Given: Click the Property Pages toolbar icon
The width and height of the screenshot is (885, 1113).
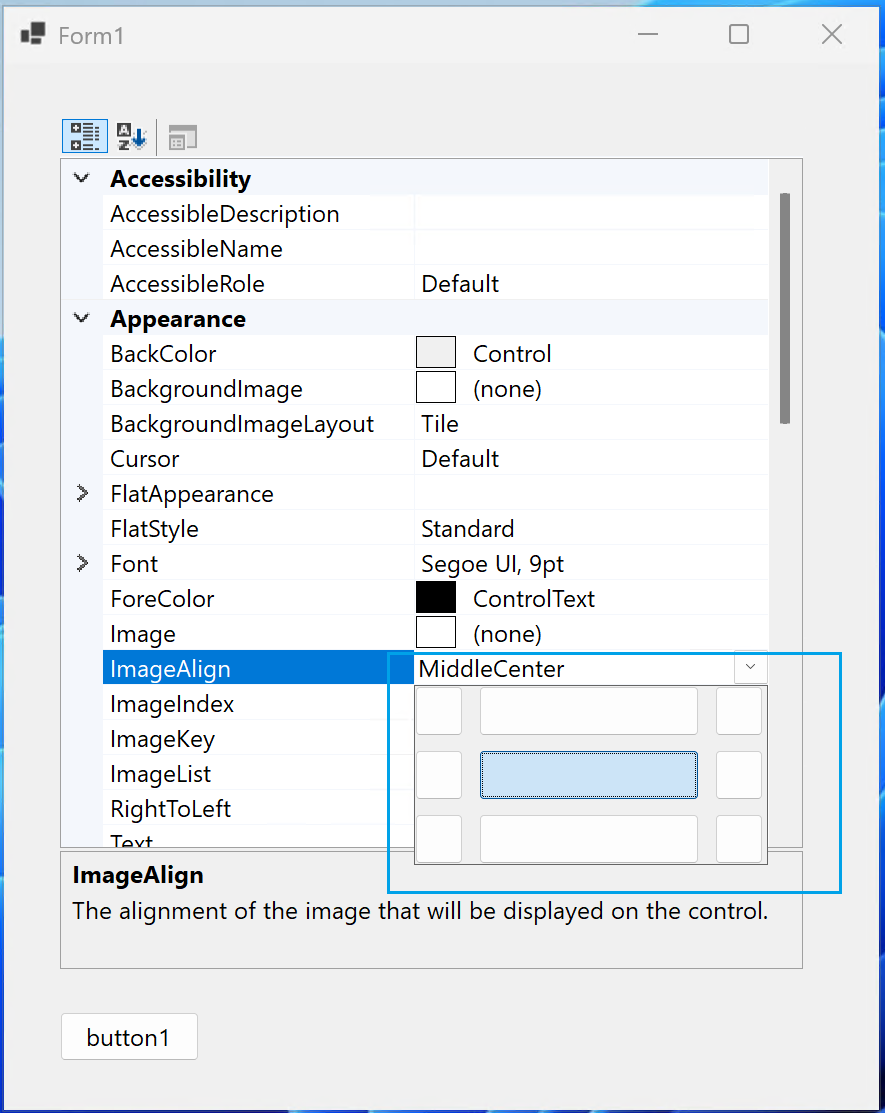Looking at the screenshot, I should pos(181,136).
